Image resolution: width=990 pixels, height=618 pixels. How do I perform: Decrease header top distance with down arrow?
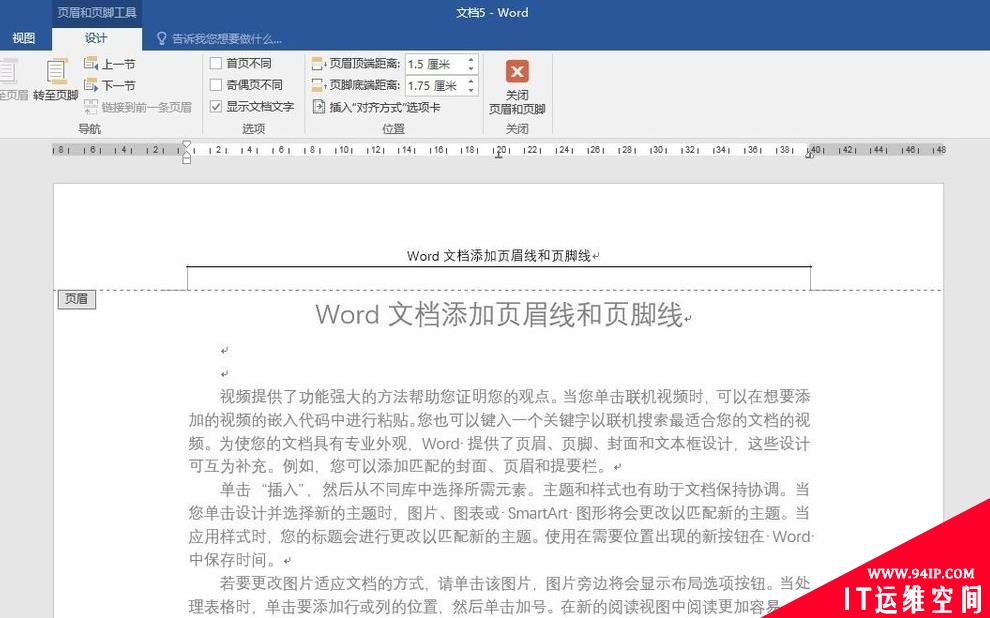[x=471, y=69]
